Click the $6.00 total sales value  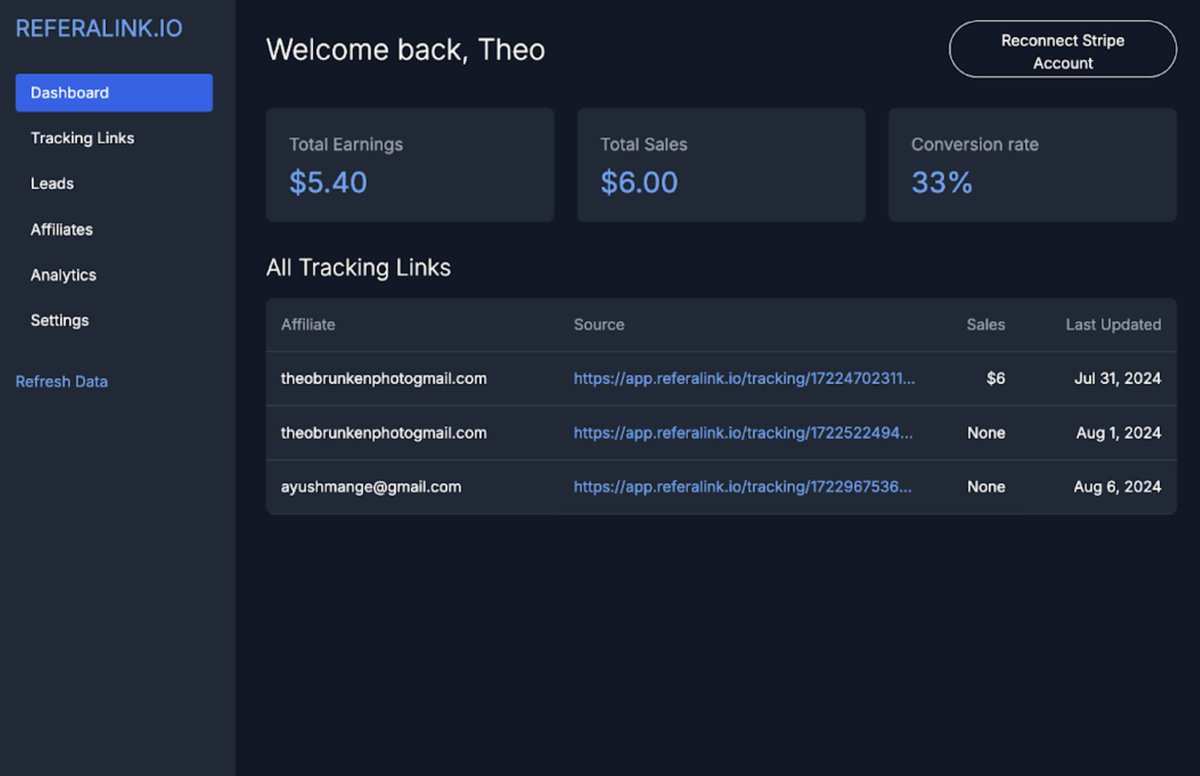tap(639, 183)
